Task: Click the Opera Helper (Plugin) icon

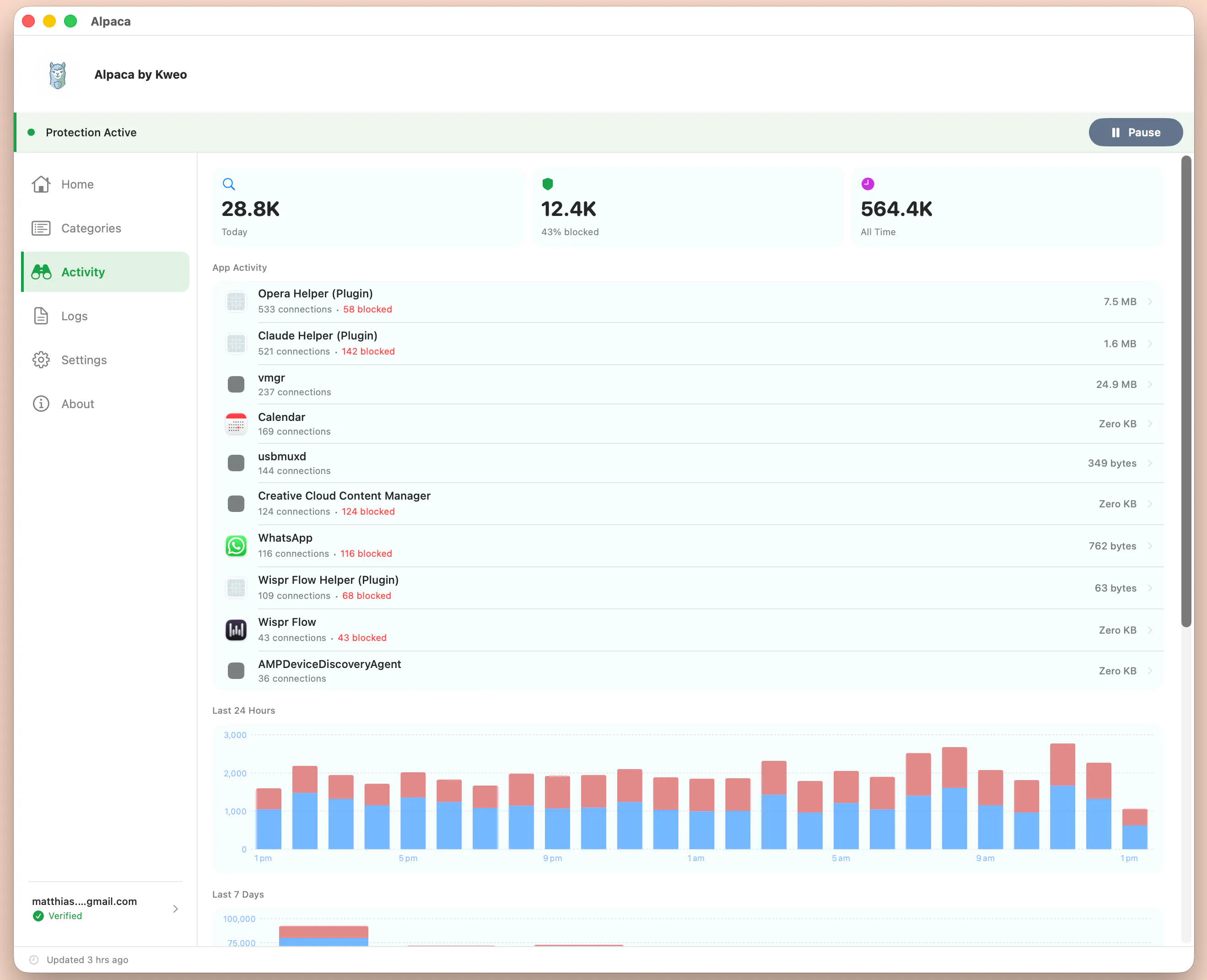Action: click(x=236, y=302)
